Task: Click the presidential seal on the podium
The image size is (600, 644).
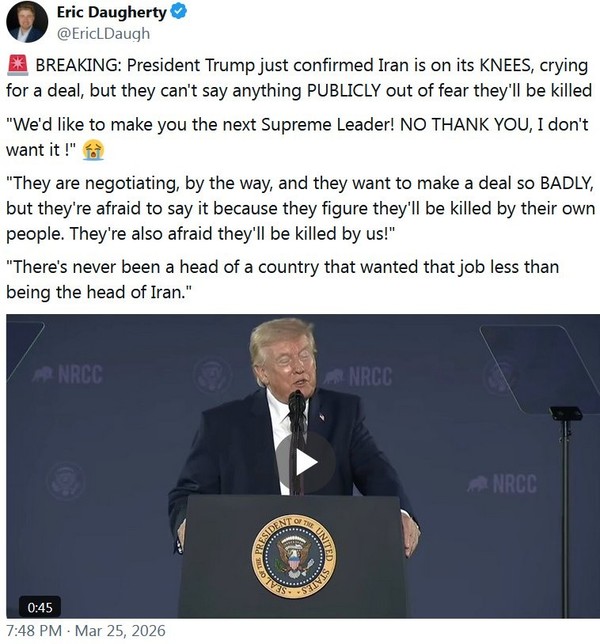Action: click(x=293, y=555)
